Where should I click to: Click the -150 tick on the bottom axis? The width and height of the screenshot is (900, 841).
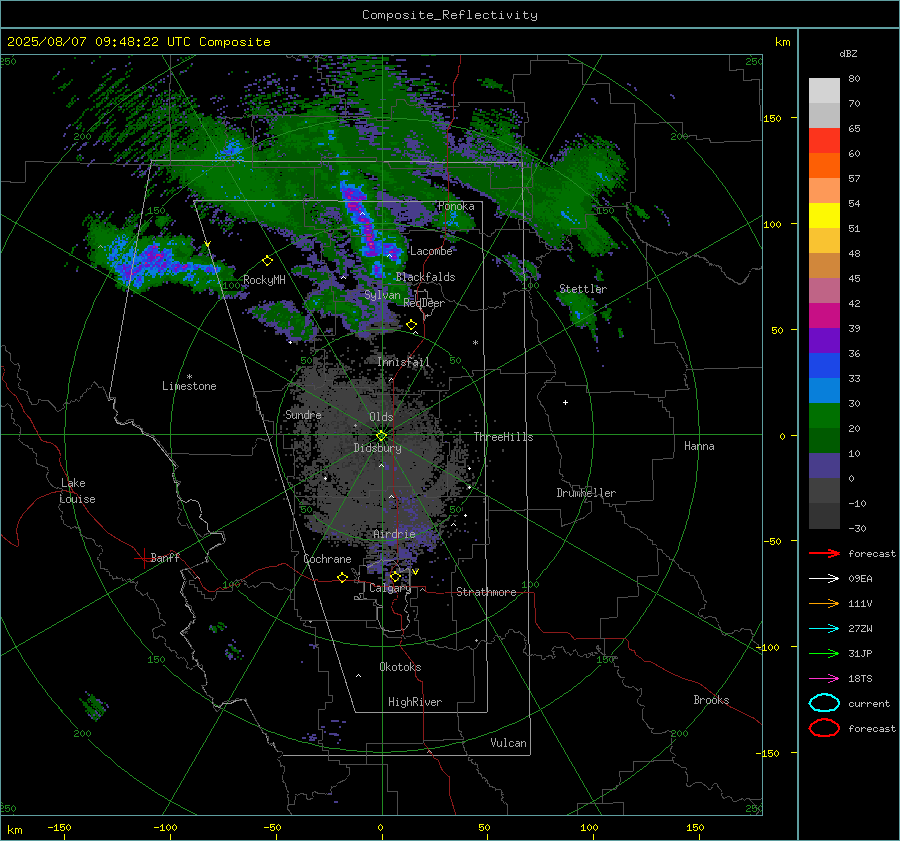tap(59, 827)
